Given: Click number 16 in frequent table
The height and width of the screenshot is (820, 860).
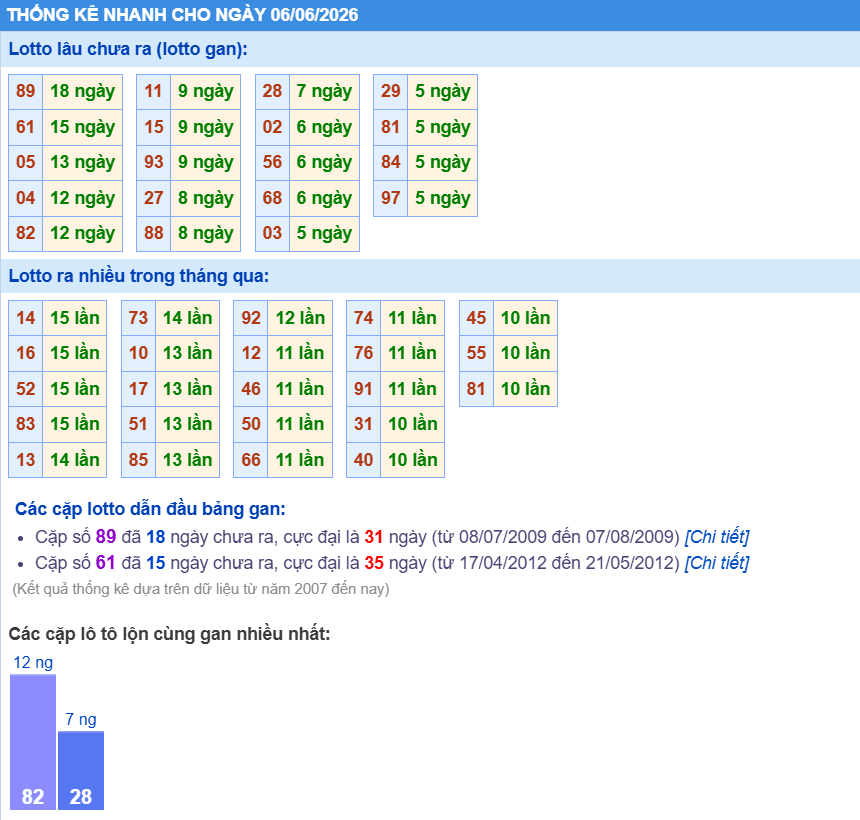Looking at the screenshot, I should click(x=26, y=353).
